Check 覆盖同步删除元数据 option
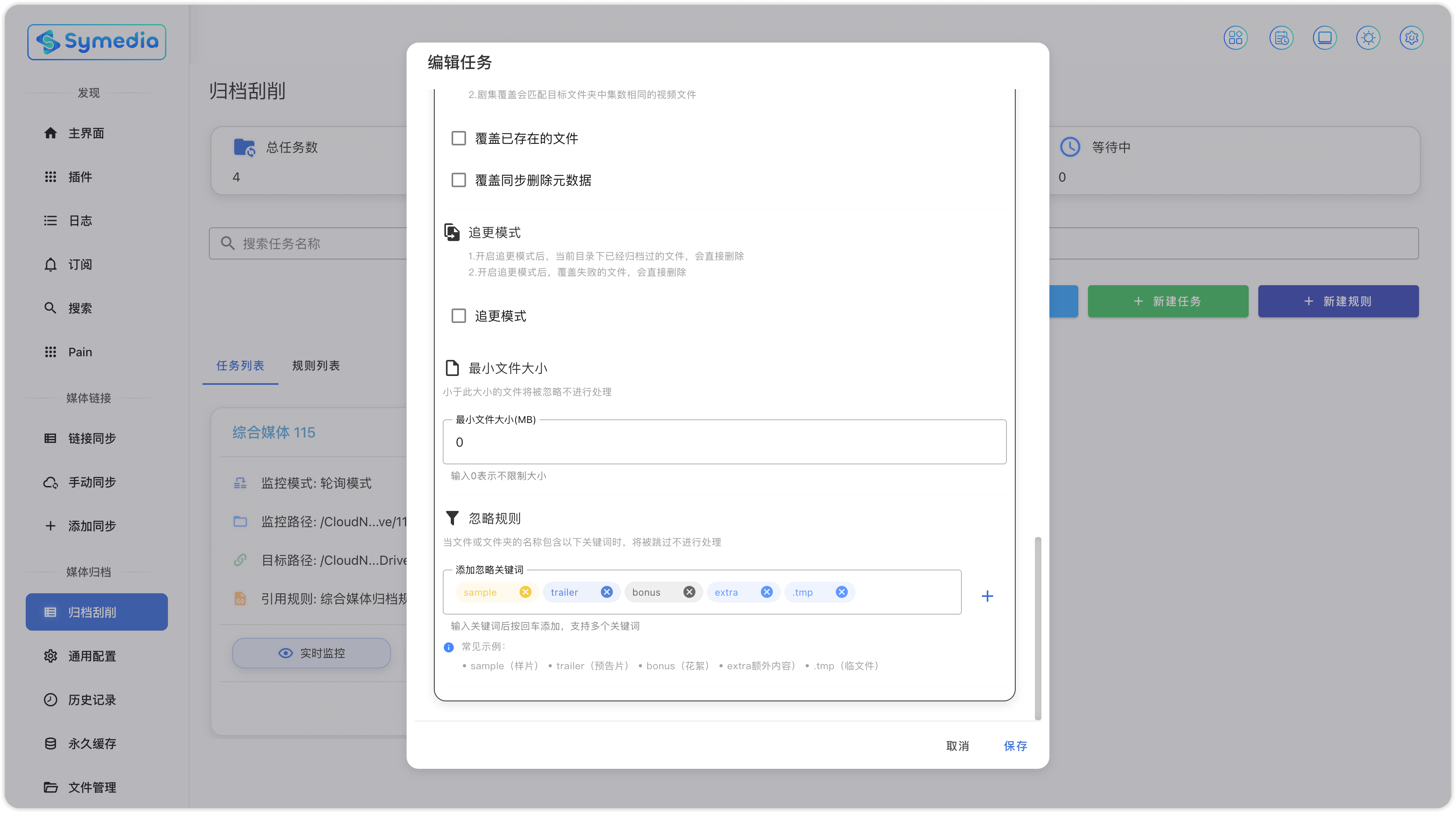1456x813 pixels. pos(458,180)
